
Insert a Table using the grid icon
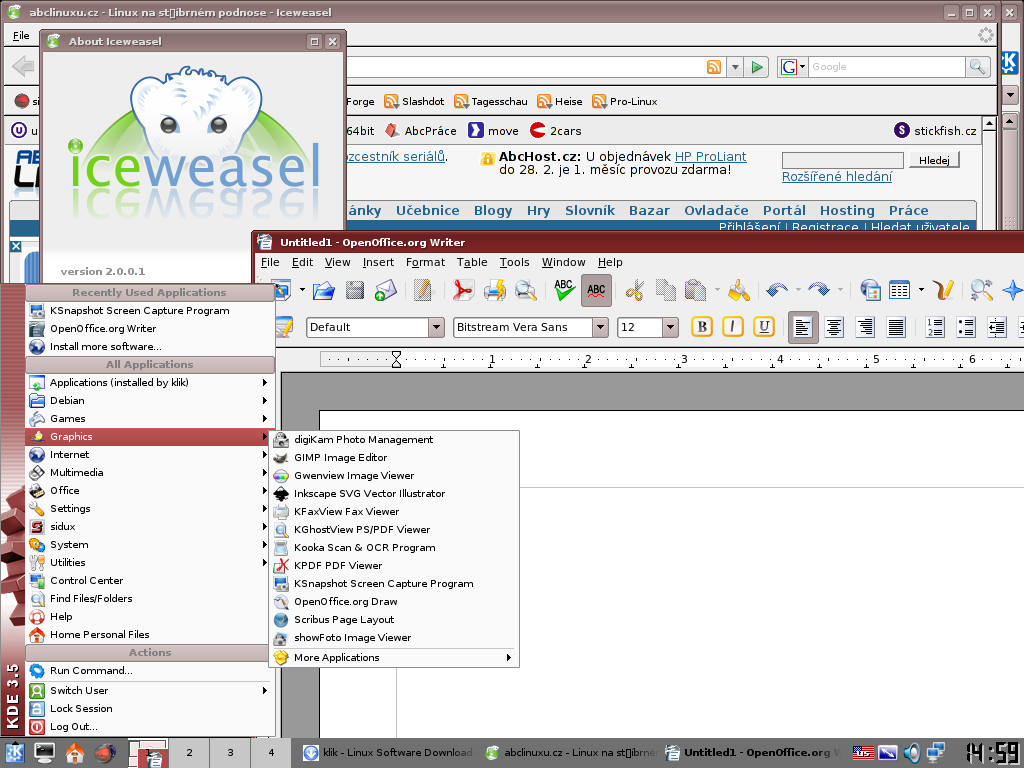(900, 290)
